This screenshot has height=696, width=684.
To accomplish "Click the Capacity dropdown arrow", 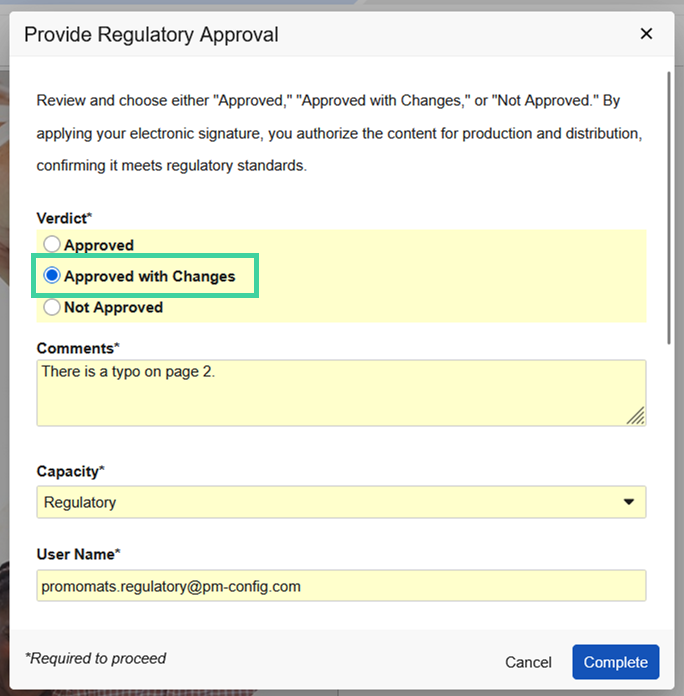I will tap(629, 502).
